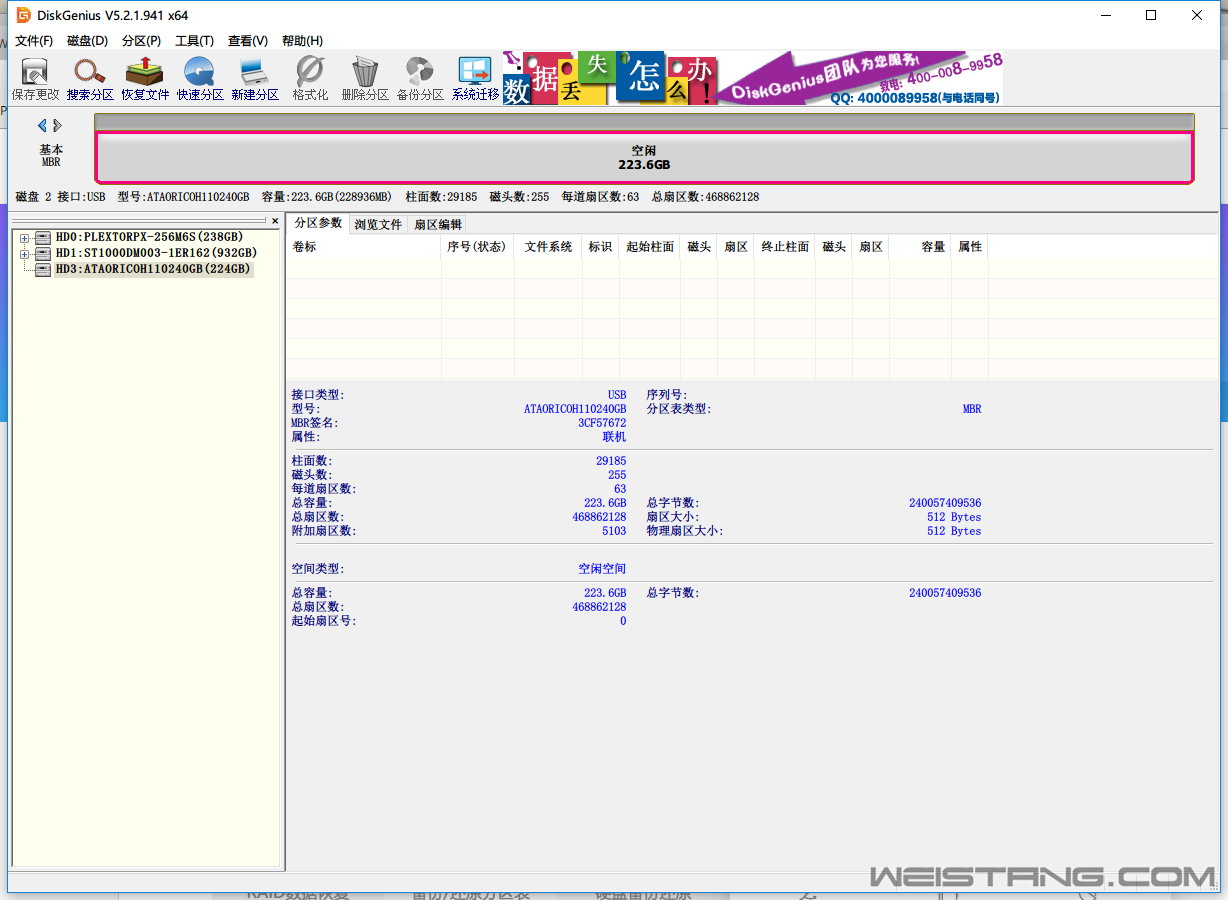The height and width of the screenshot is (900, 1228).
Task: Switch to the 分区参数 tab
Action: tap(318, 223)
